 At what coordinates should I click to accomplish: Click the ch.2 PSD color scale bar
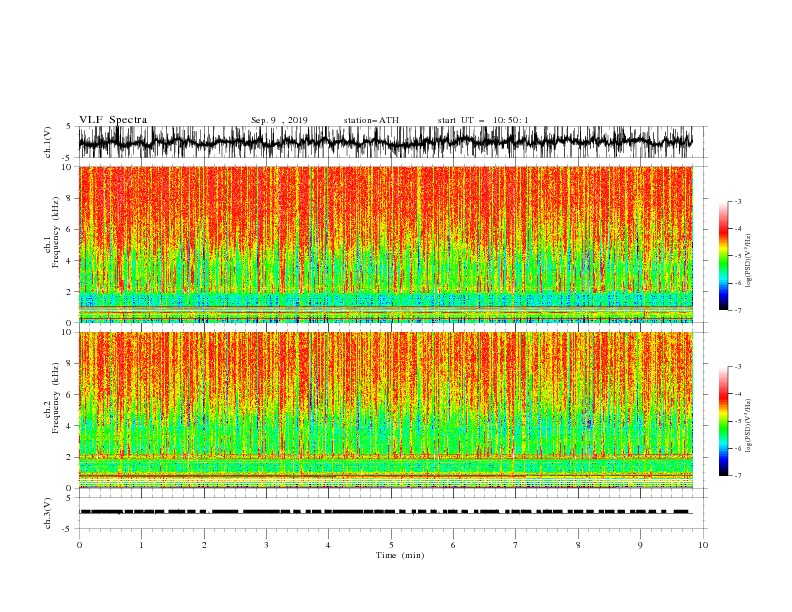[723, 421]
